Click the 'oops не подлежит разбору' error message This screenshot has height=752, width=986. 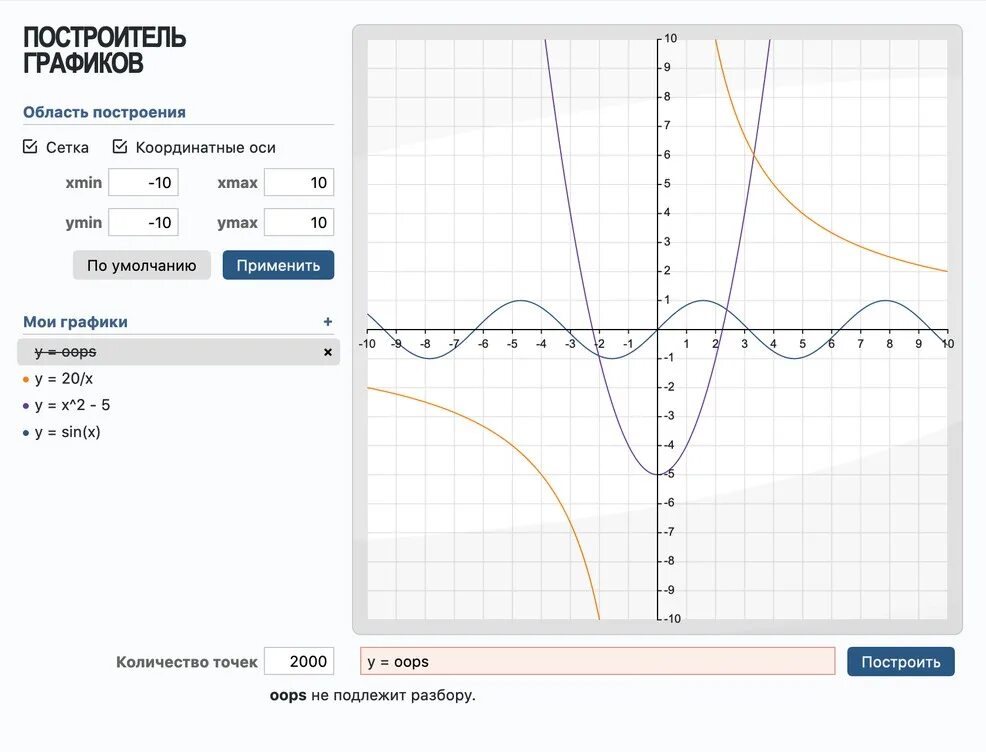(x=372, y=695)
